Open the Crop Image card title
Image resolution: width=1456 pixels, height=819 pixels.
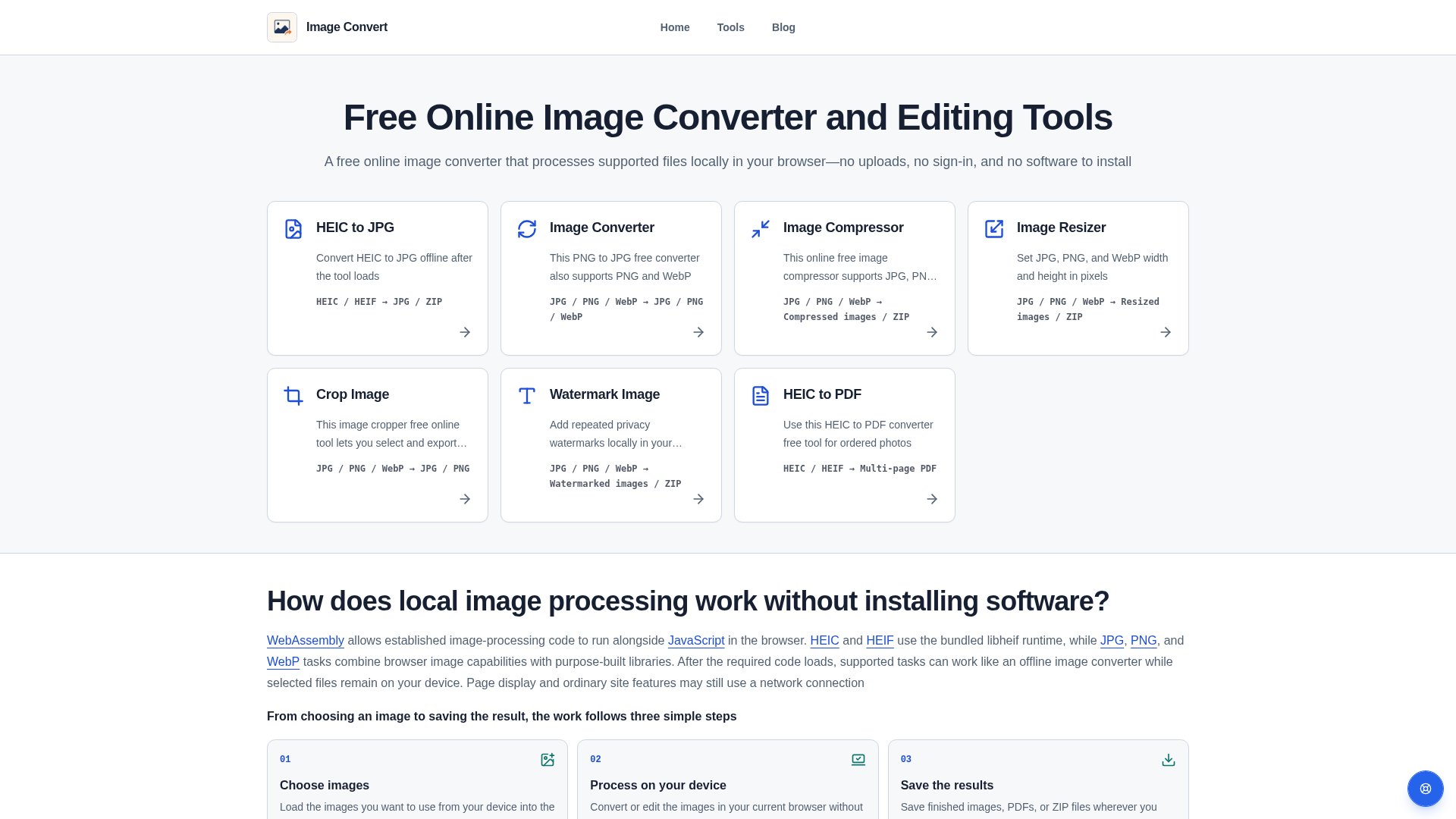[353, 394]
